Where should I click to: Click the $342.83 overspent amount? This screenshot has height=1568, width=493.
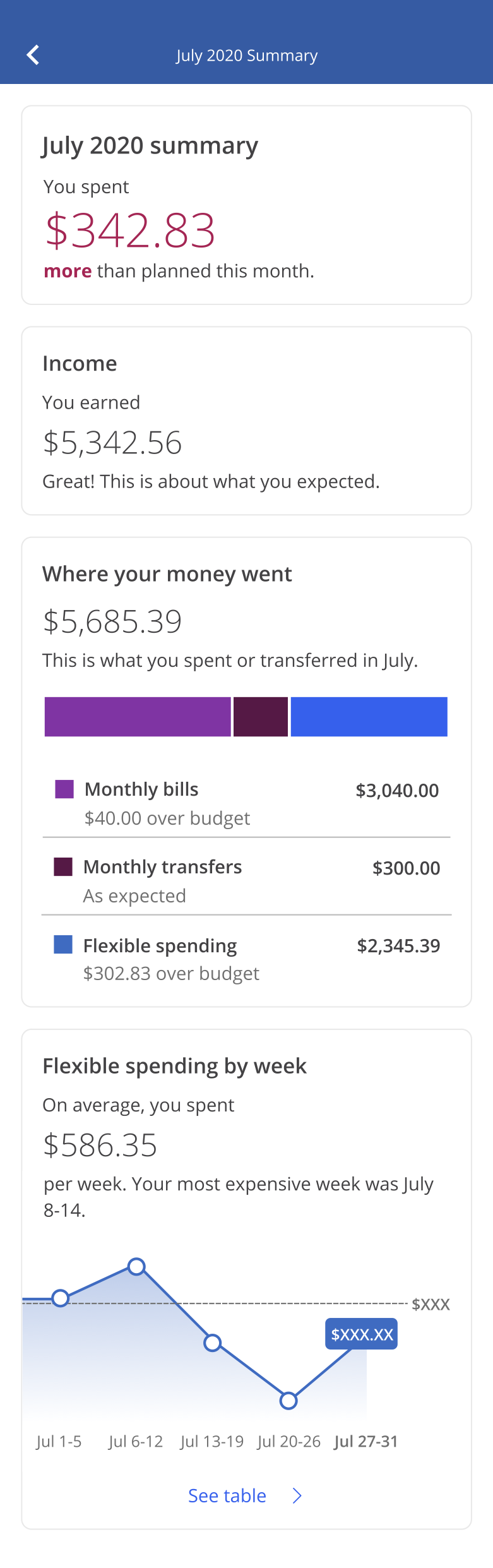130,230
